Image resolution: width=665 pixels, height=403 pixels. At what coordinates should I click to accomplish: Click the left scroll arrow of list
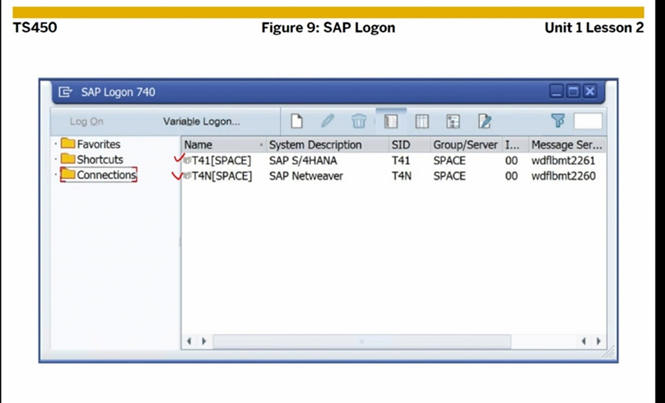pyautogui.click(x=189, y=341)
